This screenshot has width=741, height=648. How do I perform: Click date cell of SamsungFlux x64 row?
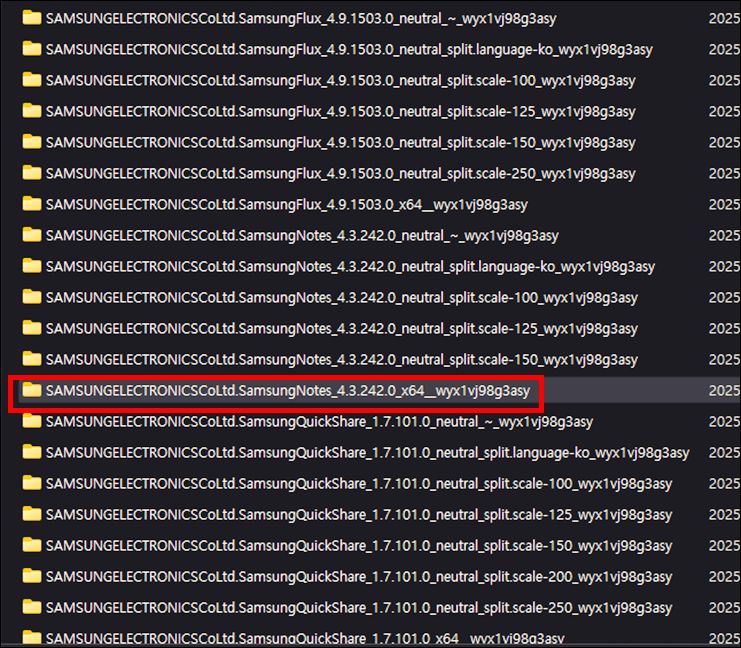click(724, 205)
